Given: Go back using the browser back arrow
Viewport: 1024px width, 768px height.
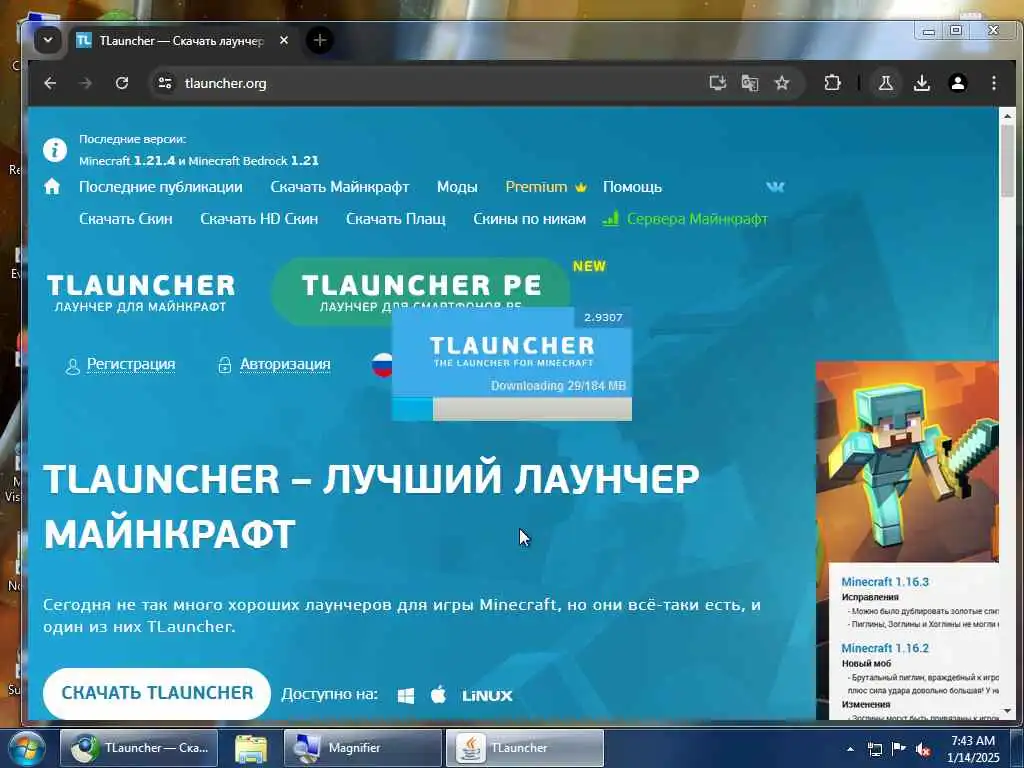Looking at the screenshot, I should point(50,83).
